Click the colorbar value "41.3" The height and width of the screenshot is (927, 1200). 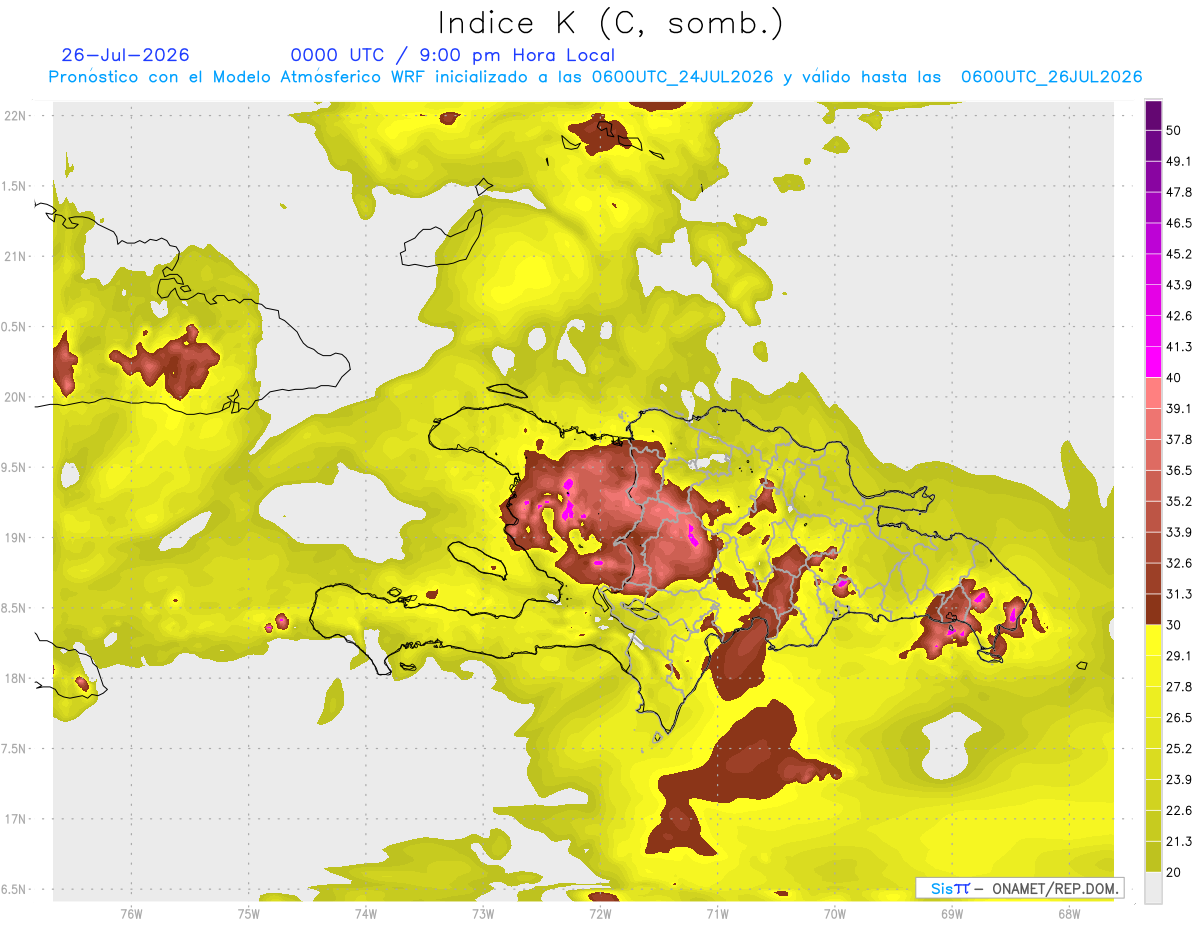tap(1179, 347)
